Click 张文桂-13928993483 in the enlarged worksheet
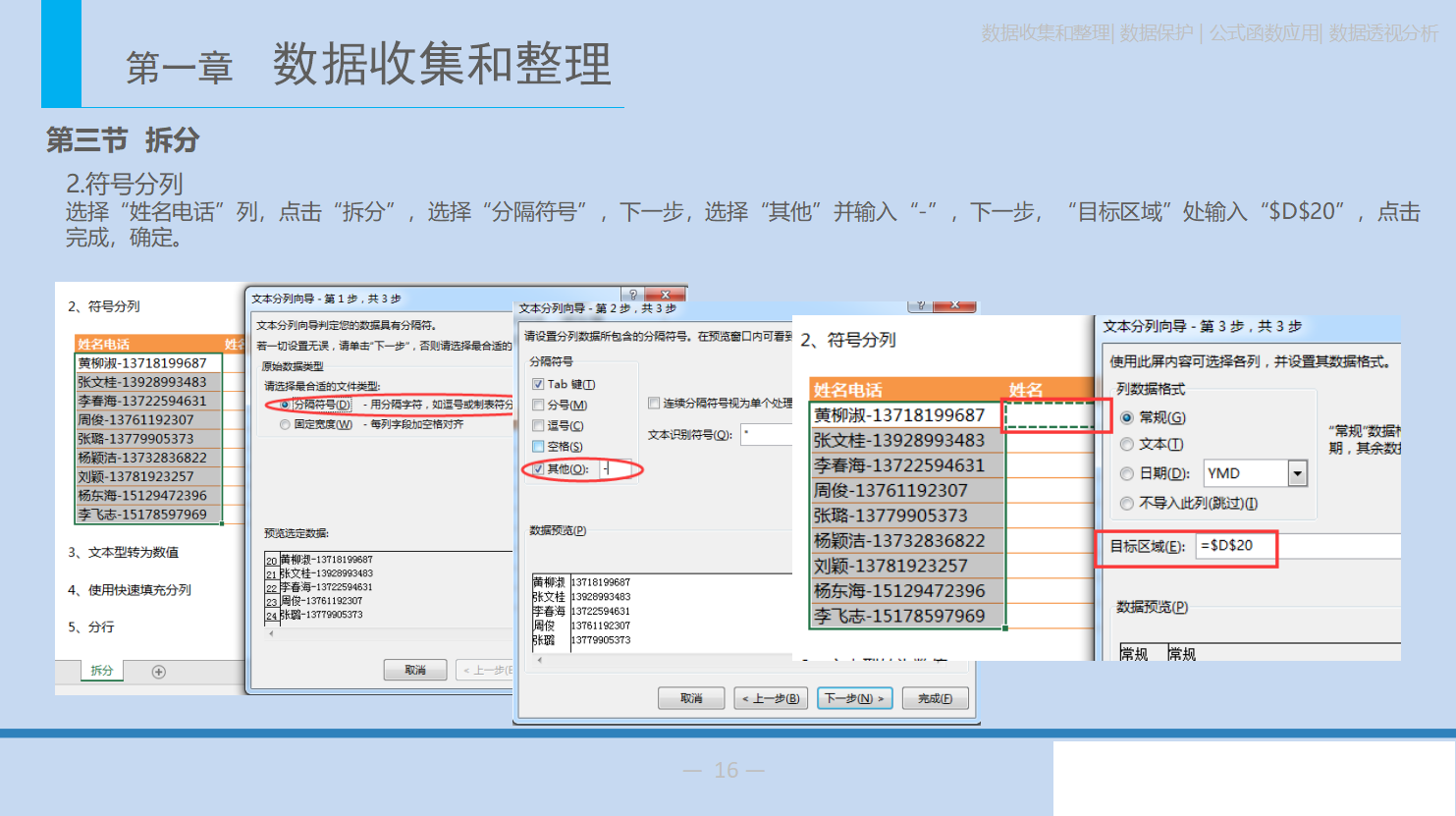 pos(899,440)
